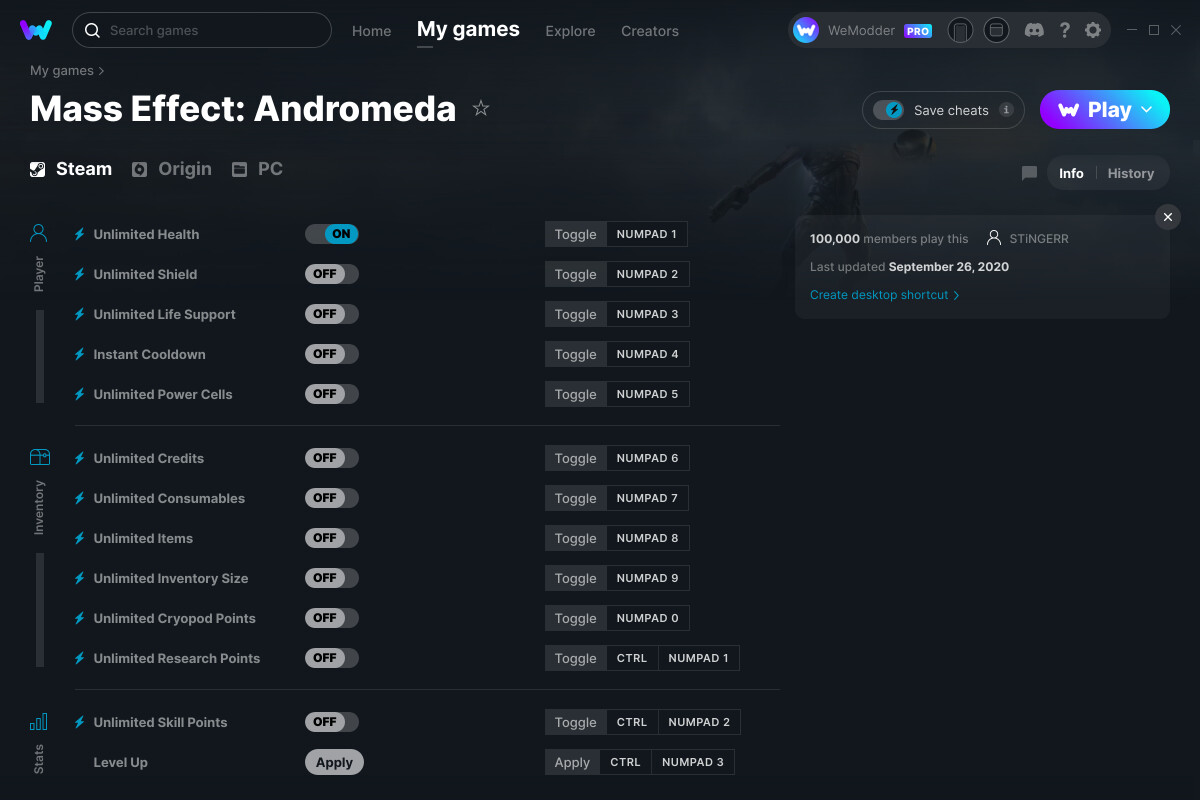This screenshot has height=800, width=1200.
Task: Enable Unlimited Skill Points toggle
Action: point(331,722)
